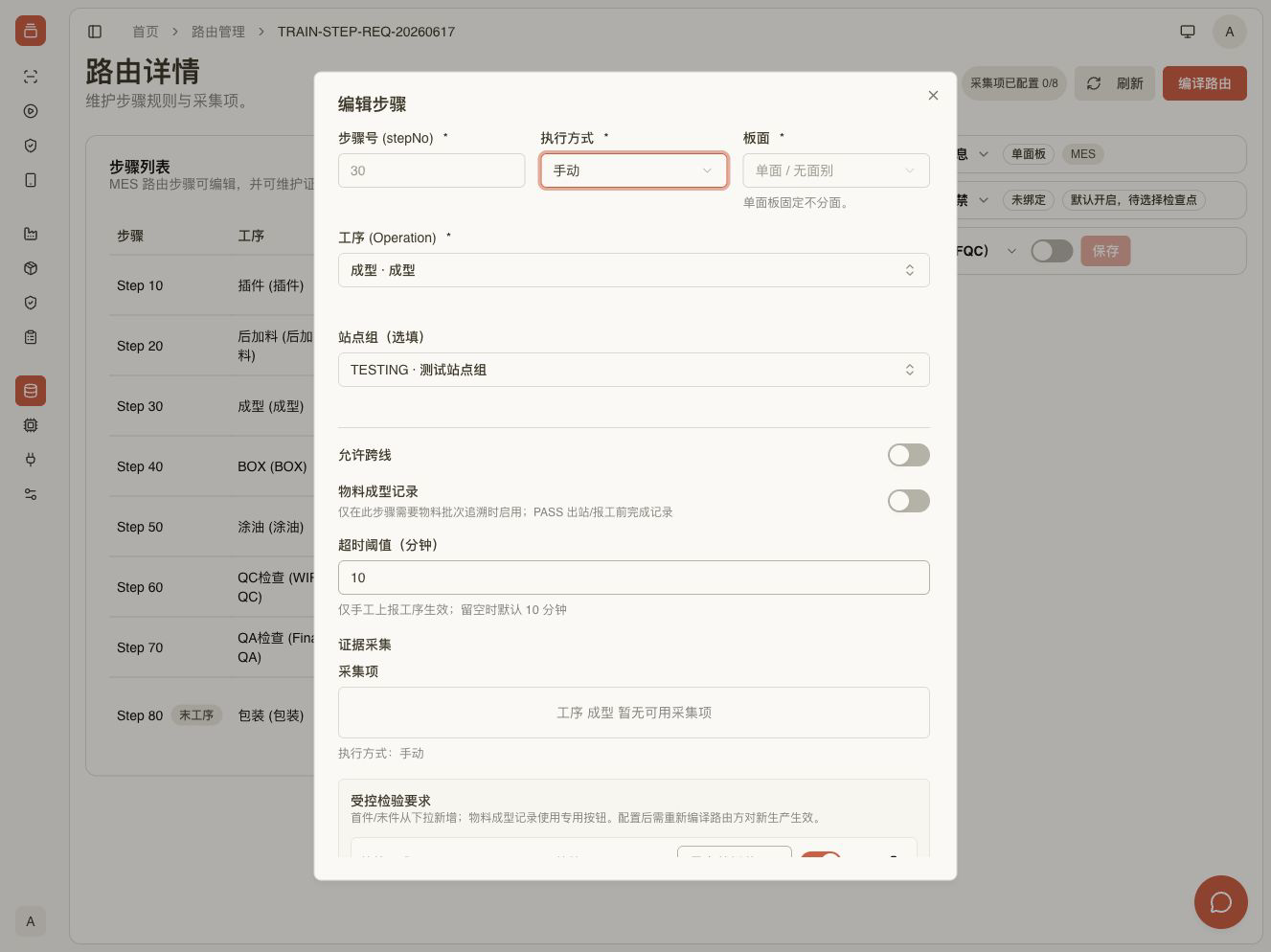
Task: Click the 保存 button
Action: [x=1105, y=251]
